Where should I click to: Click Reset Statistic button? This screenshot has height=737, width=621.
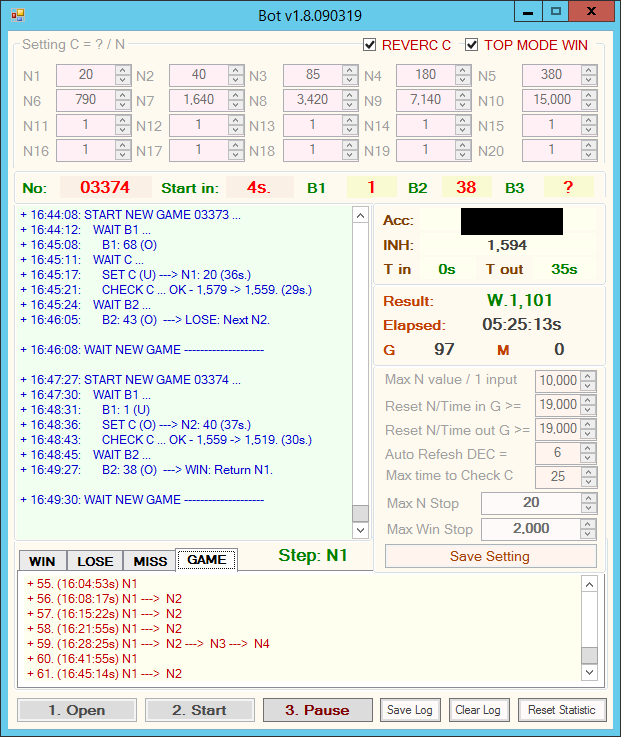click(x=561, y=710)
